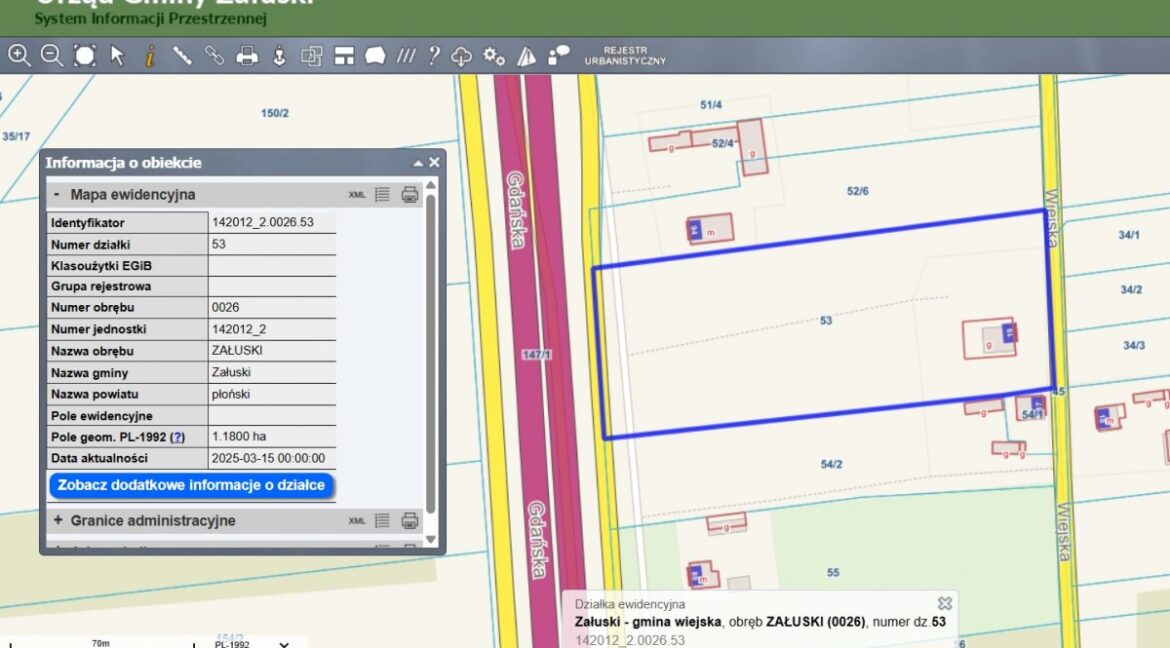Click parcel label 51/4 on the map

[x=711, y=105]
